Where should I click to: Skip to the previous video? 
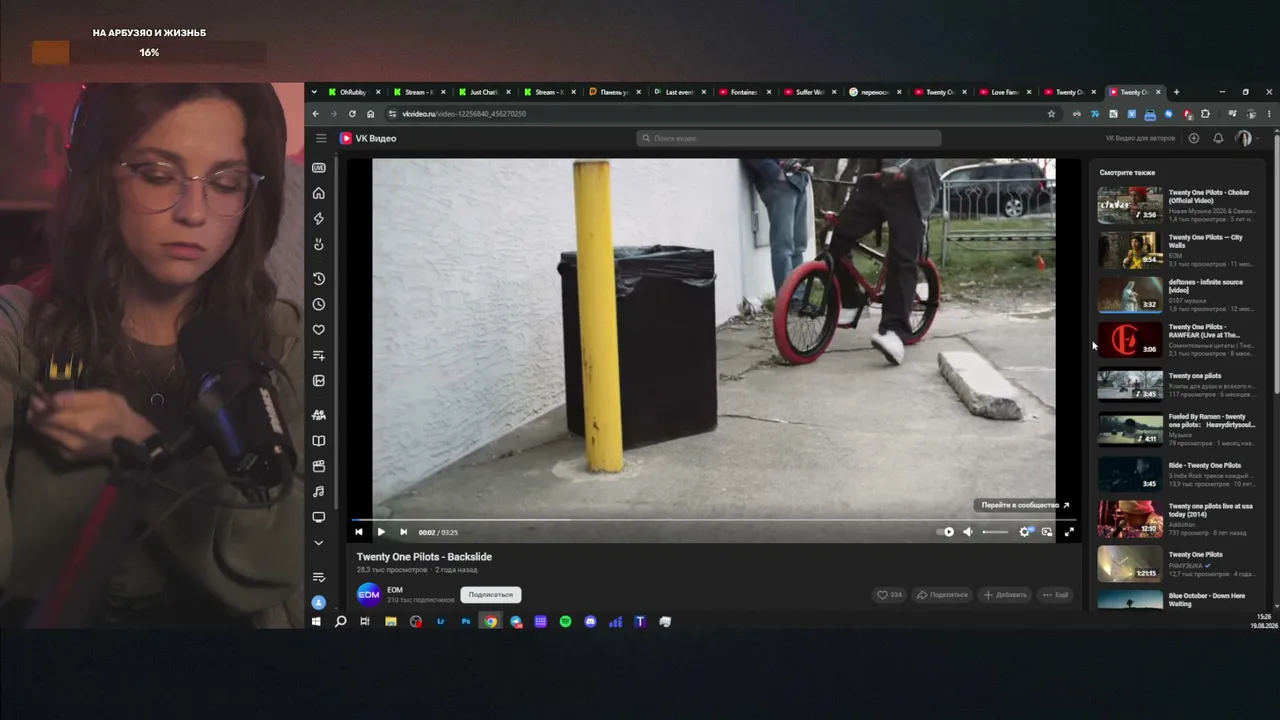359,532
